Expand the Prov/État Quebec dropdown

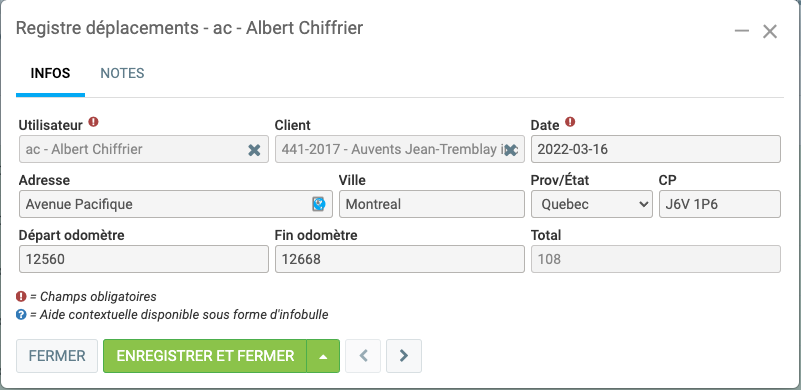[x=592, y=204]
